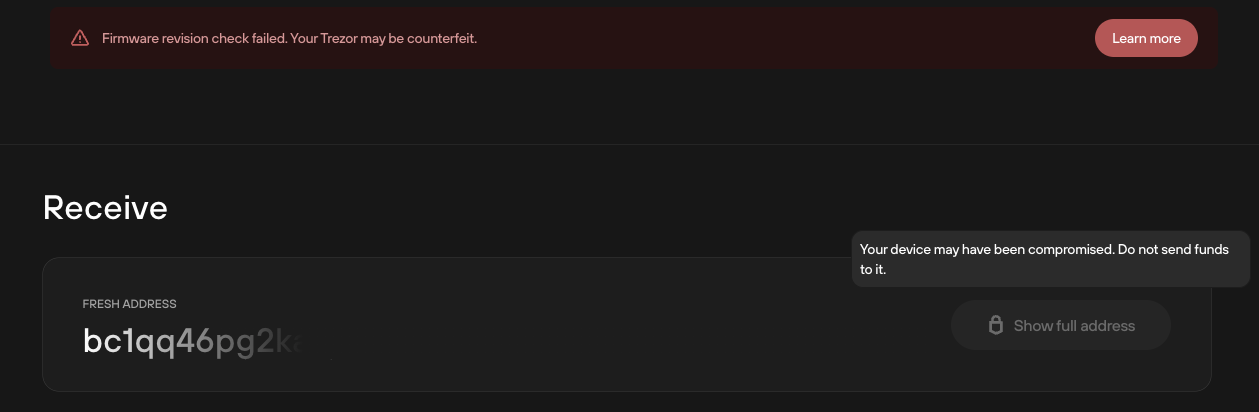Click the red warning triangle icon
The width and height of the screenshot is (1259, 412).
(x=80, y=38)
